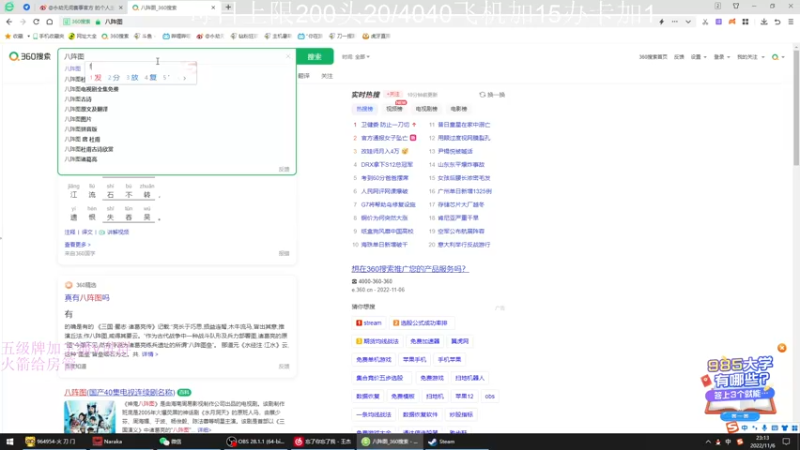Click the green 搜索 button
The width and height of the screenshot is (800, 450).
[315, 57]
